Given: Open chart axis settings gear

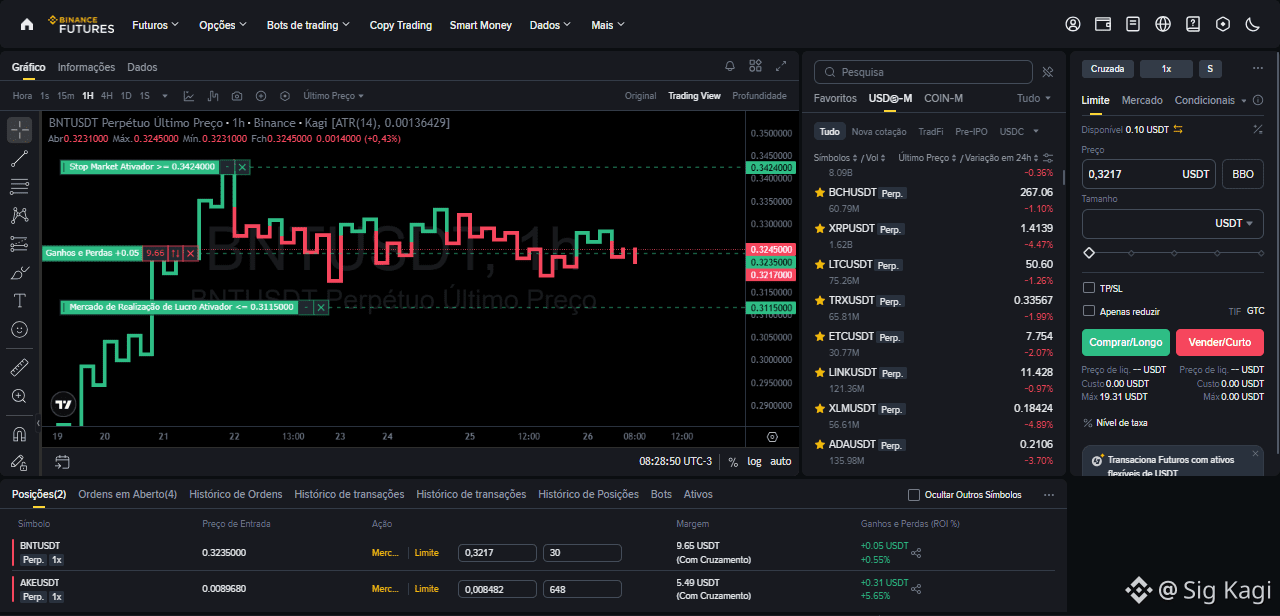Looking at the screenshot, I should point(772,437).
